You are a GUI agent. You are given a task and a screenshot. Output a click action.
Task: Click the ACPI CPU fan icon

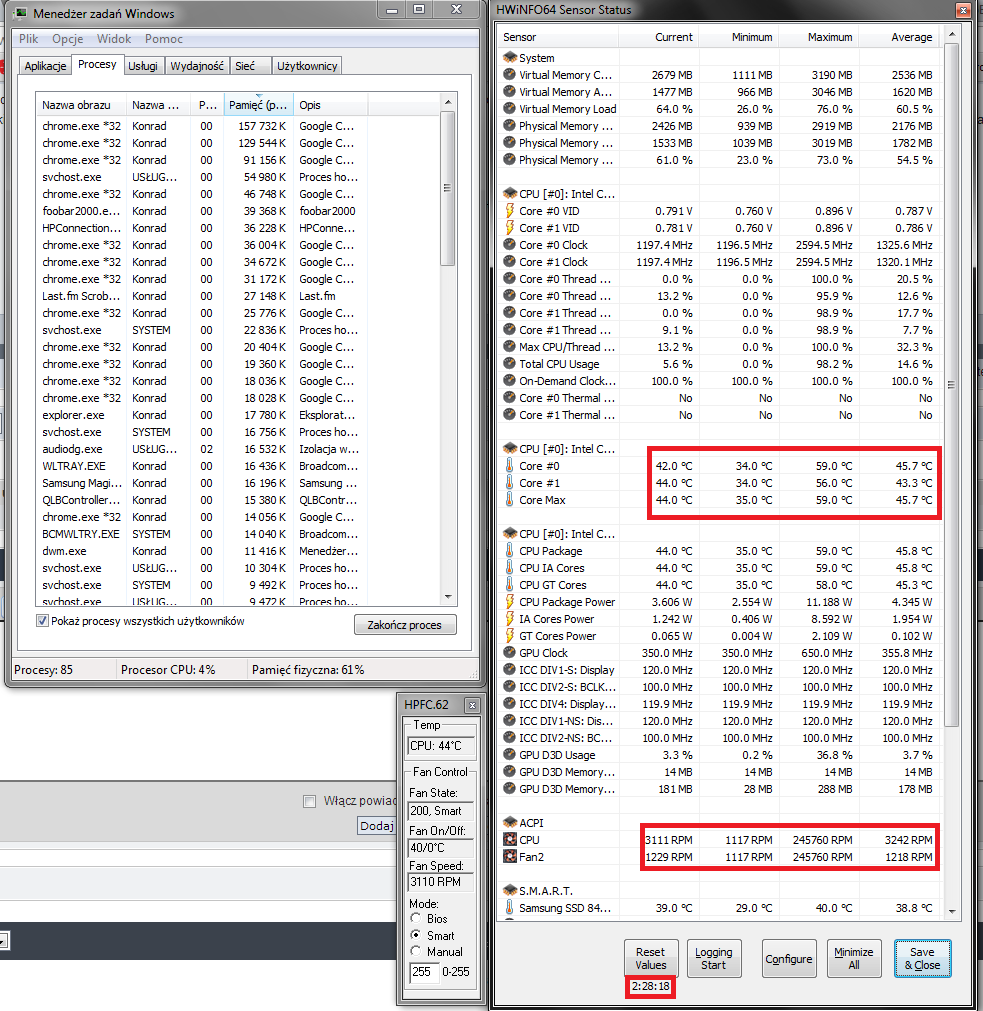(x=510, y=839)
